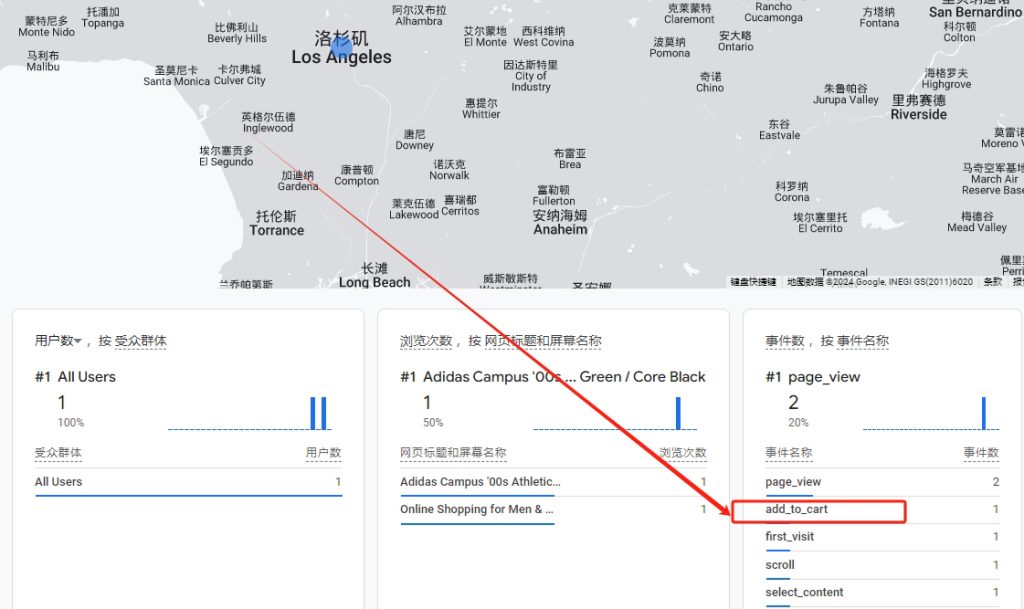Viewport: 1024px width, 609px height.
Task: Select the add_to_cart event row
Action: click(797, 510)
